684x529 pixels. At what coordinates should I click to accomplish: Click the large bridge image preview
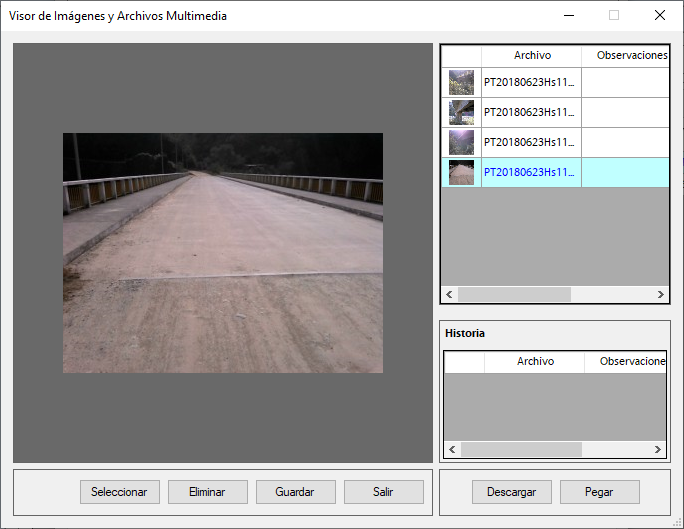223,253
